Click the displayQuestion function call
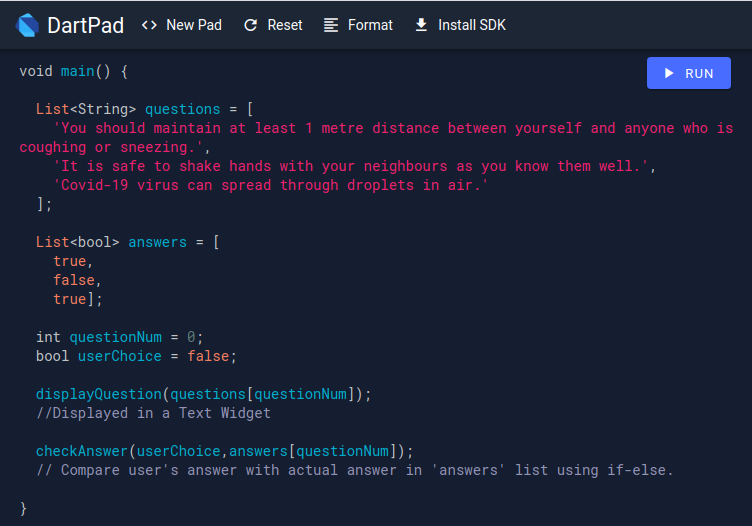Screen dimensions: 752x526 (x=203, y=394)
